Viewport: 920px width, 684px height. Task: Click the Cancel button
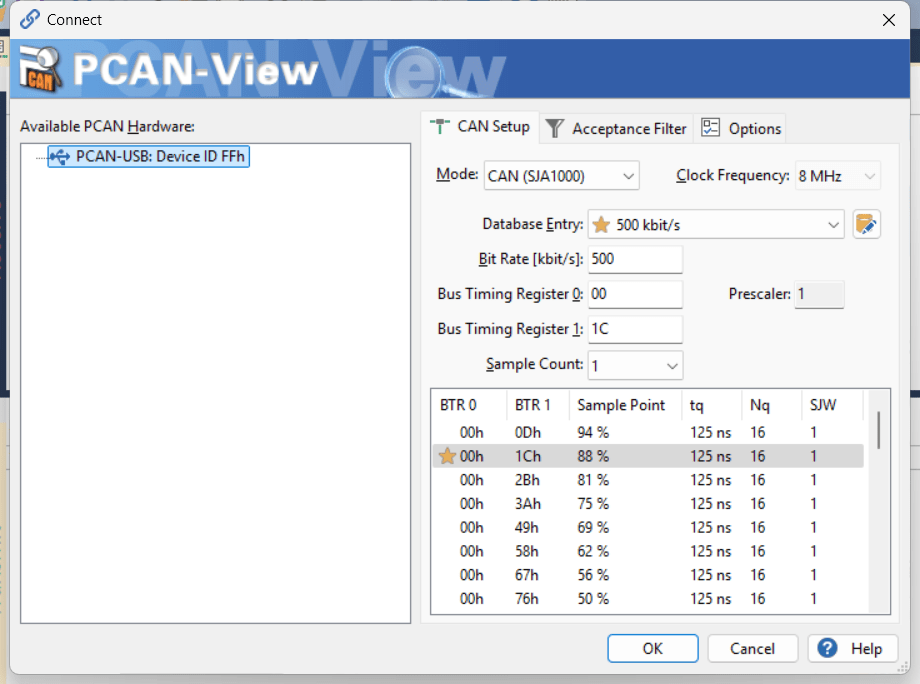[x=752, y=648]
